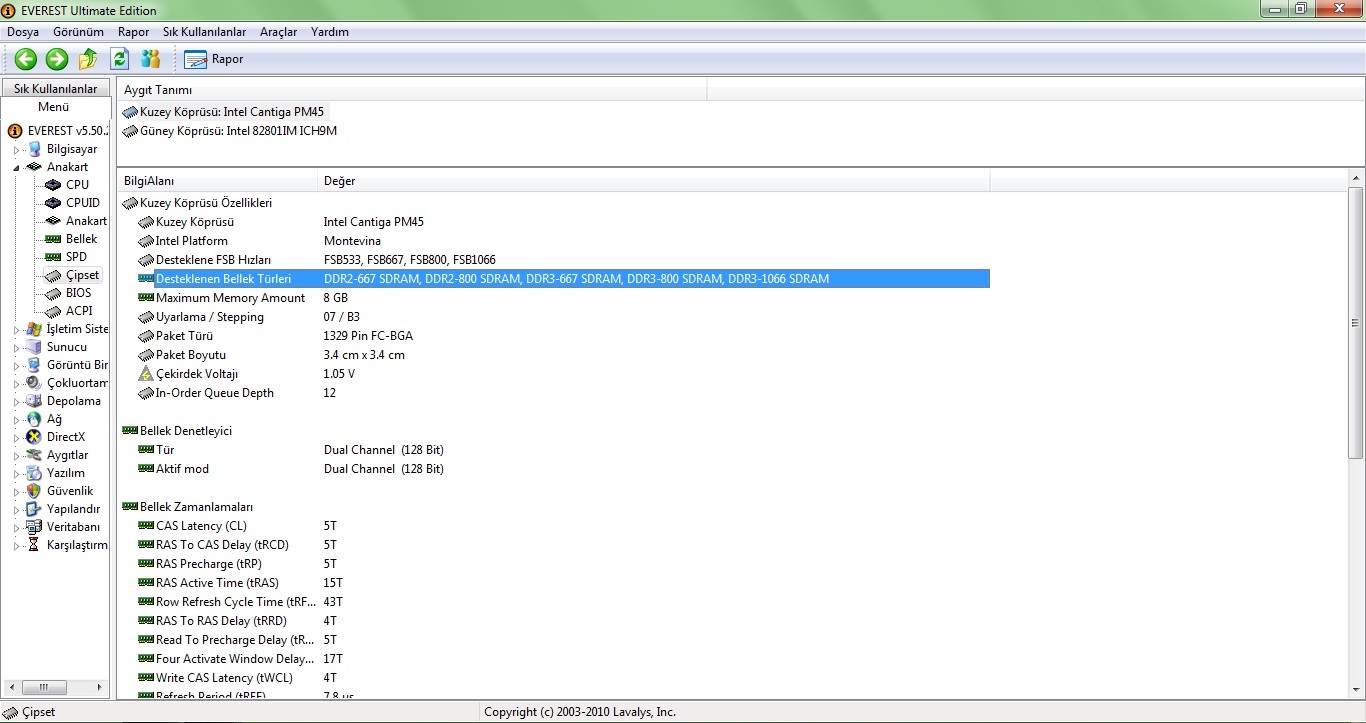This screenshot has width=1366, height=723.
Task: Open the Sık Kullanılanlar menu
Action: (x=205, y=32)
